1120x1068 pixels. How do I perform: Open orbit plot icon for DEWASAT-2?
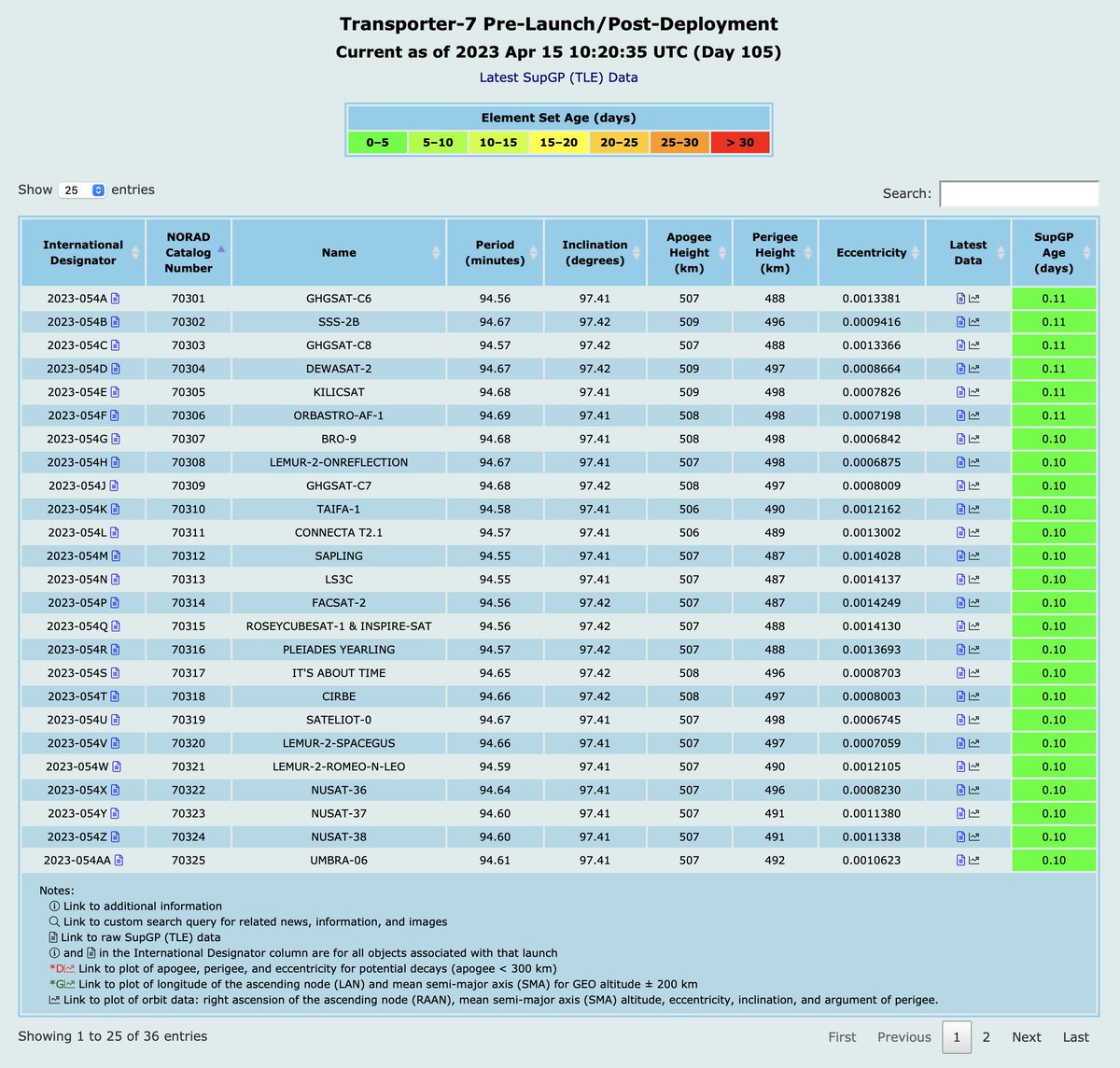(x=974, y=369)
